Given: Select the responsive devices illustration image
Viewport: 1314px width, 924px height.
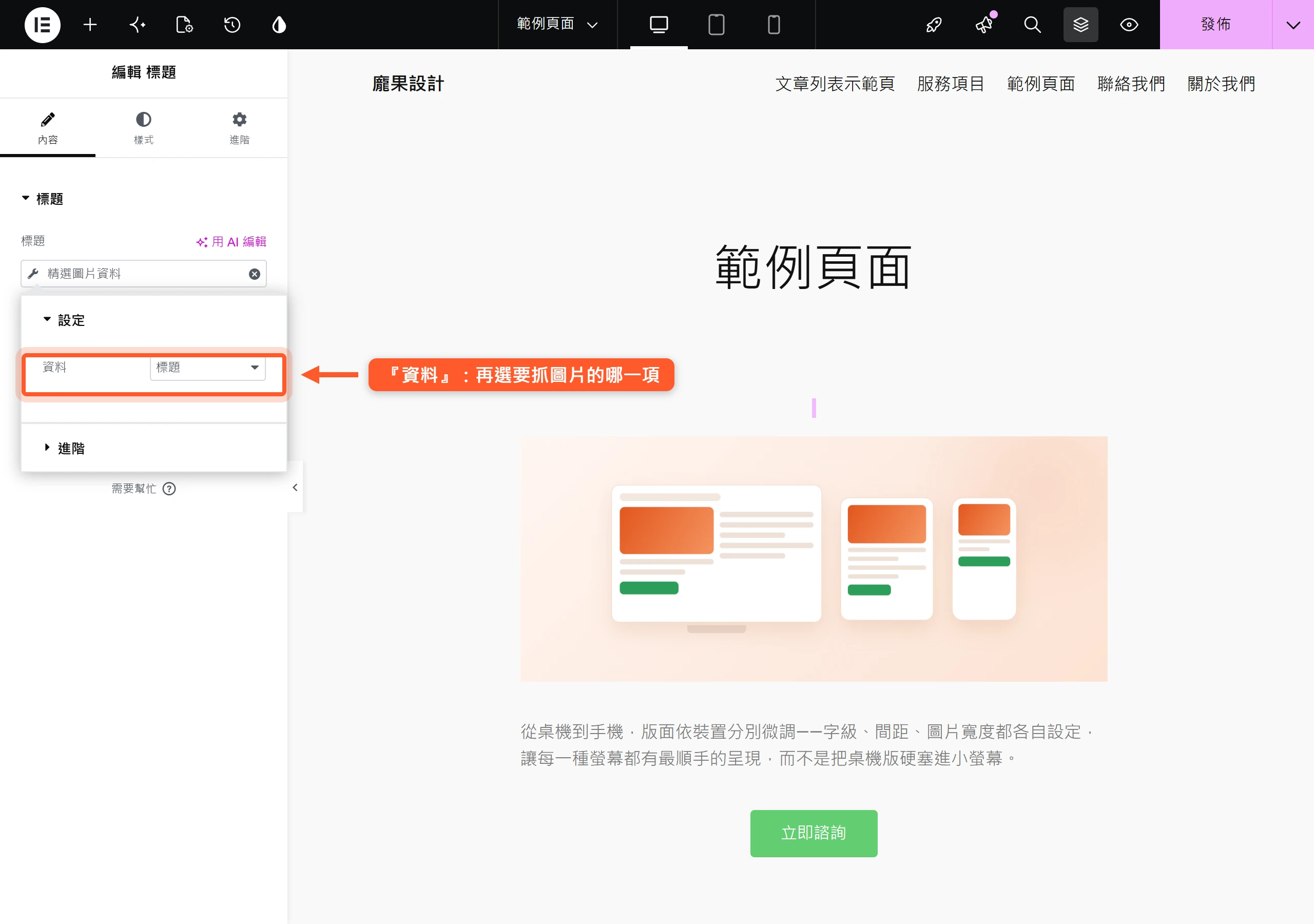Looking at the screenshot, I should [x=814, y=559].
